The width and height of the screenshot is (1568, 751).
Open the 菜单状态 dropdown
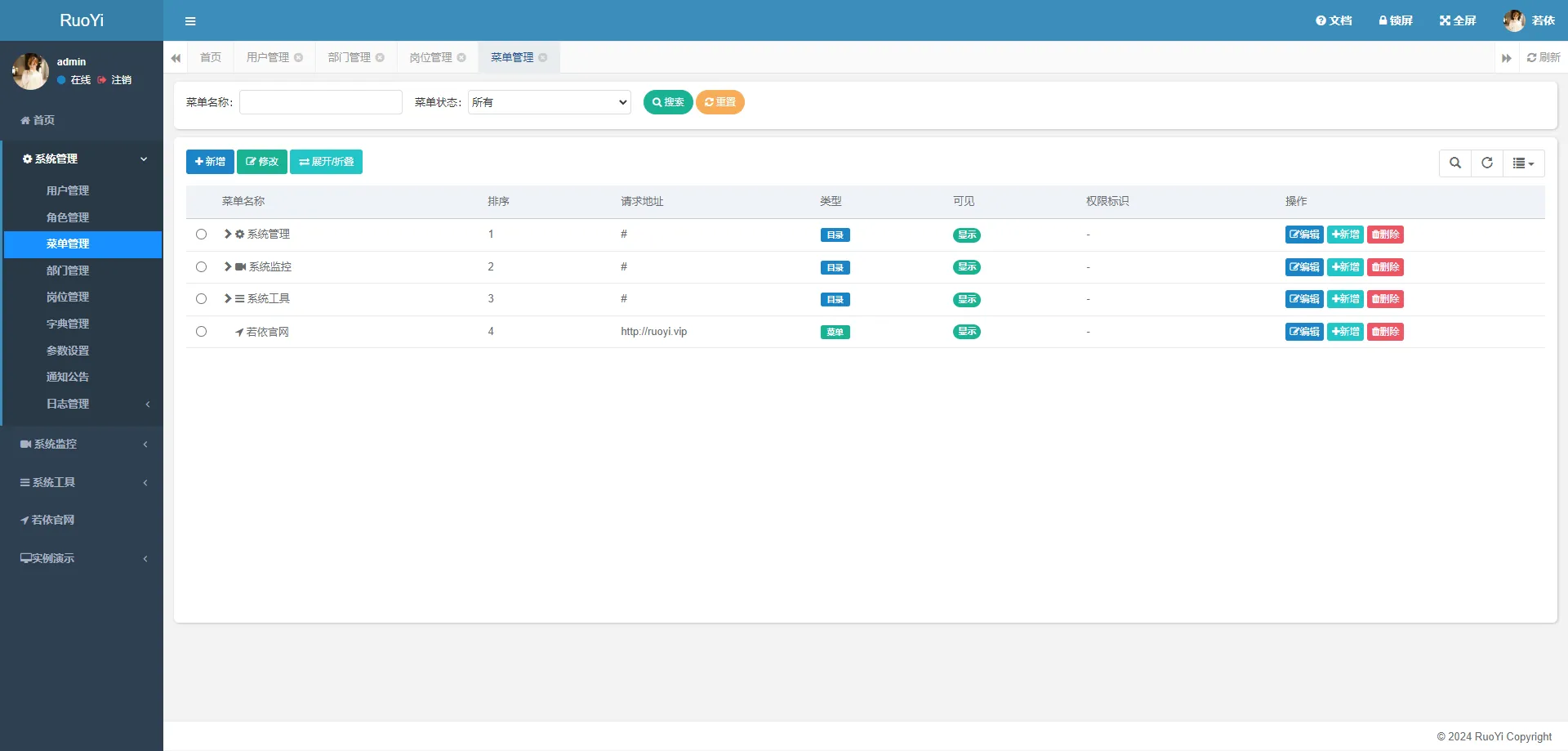click(550, 102)
